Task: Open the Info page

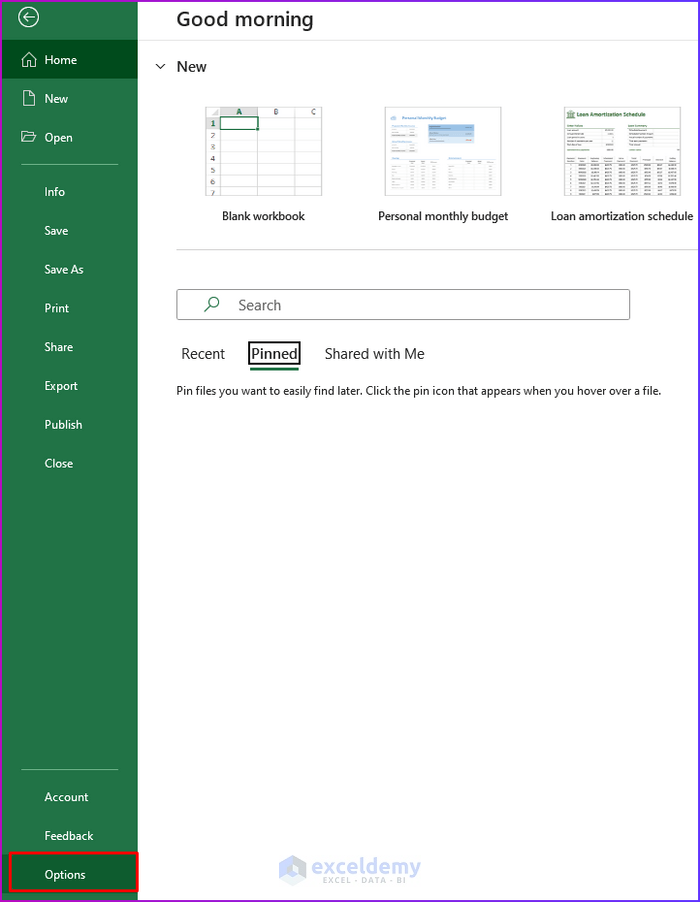Action: 55,192
